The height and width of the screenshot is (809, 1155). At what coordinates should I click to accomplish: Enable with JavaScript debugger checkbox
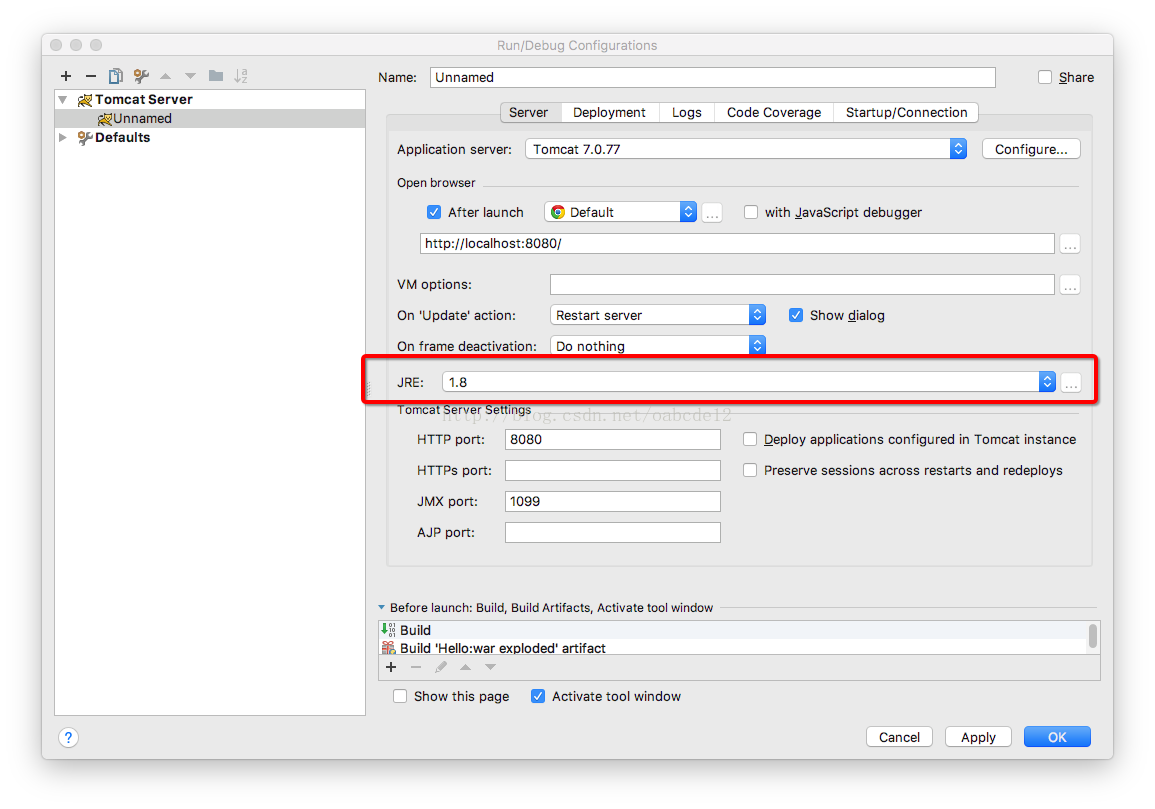coord(751,212)
